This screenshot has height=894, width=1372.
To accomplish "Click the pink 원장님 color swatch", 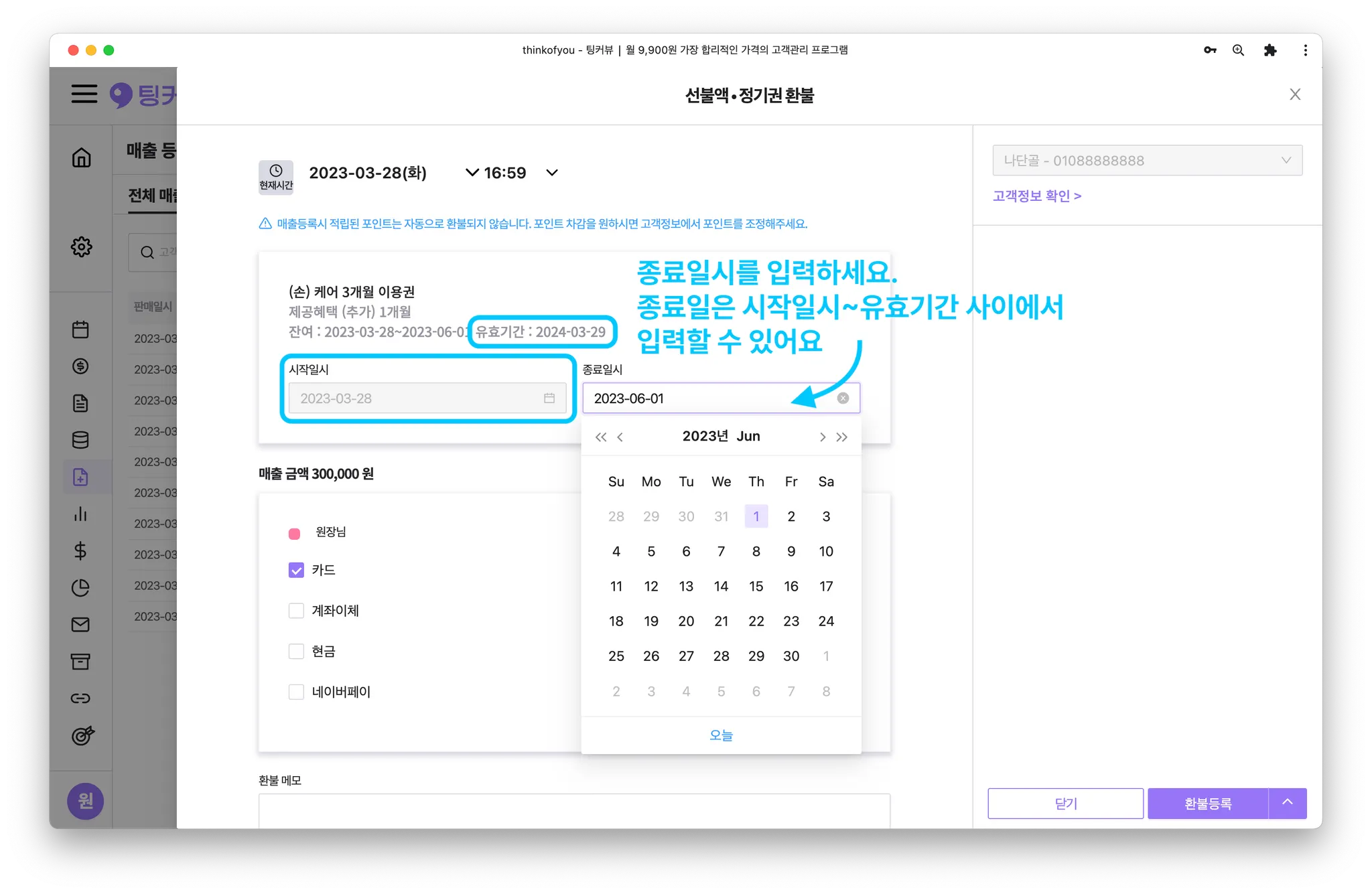I will coord(294,534).
